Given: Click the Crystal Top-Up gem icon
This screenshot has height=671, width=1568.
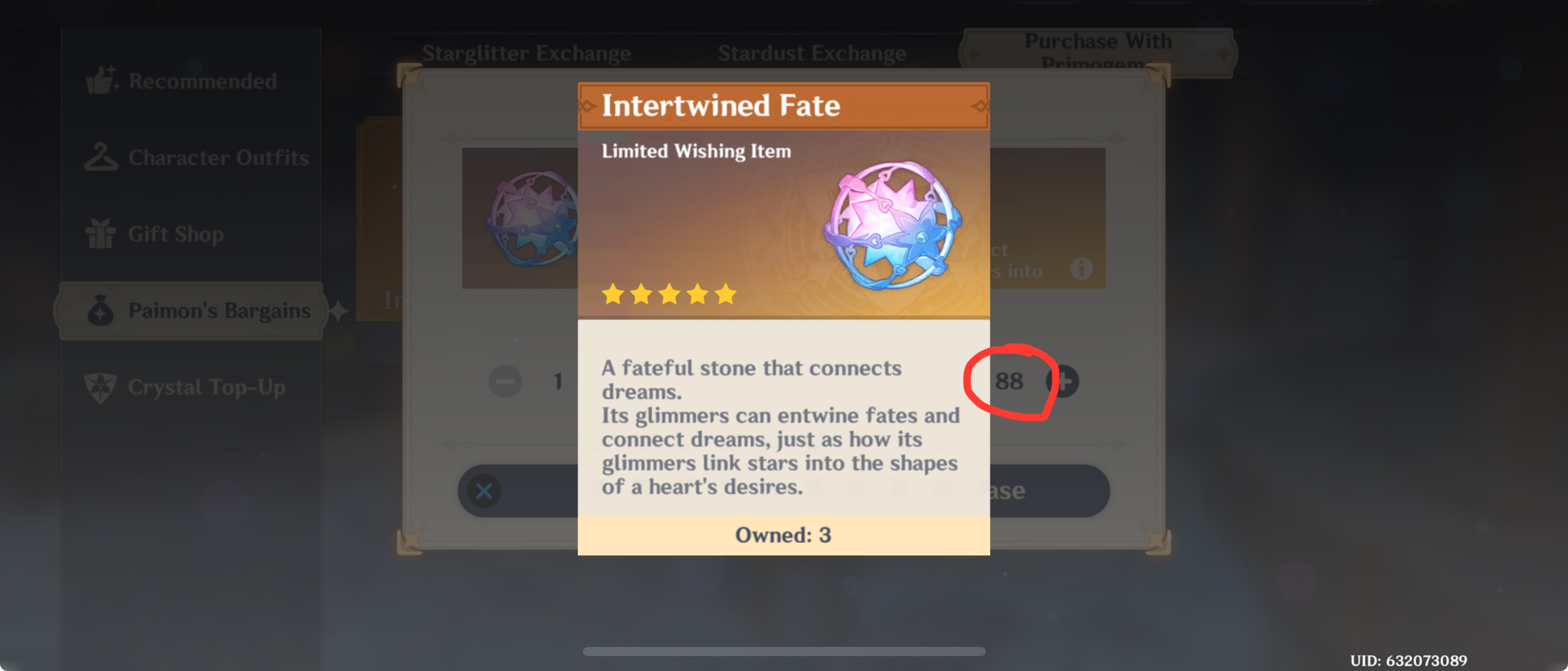Looking at the screenshot, I should tap(100, 387).
